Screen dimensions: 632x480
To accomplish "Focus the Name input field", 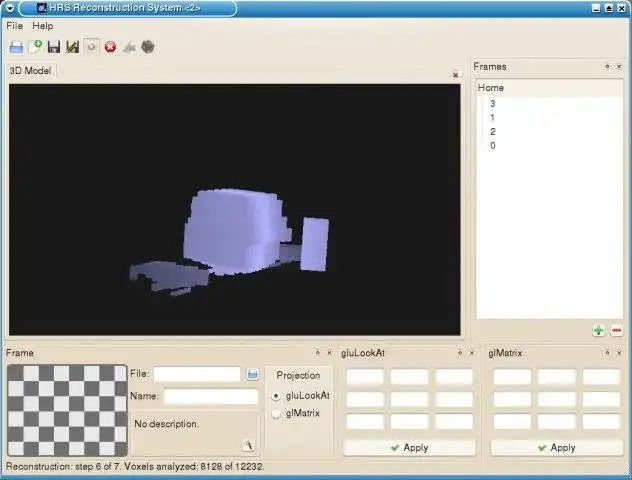I will coord(211,397).
